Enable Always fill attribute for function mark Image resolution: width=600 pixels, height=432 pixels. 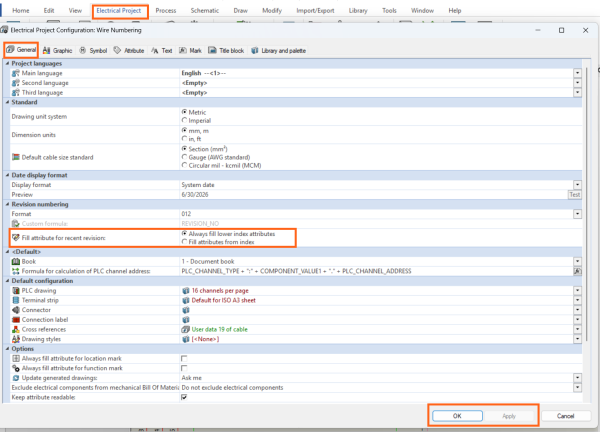(184, 368)
